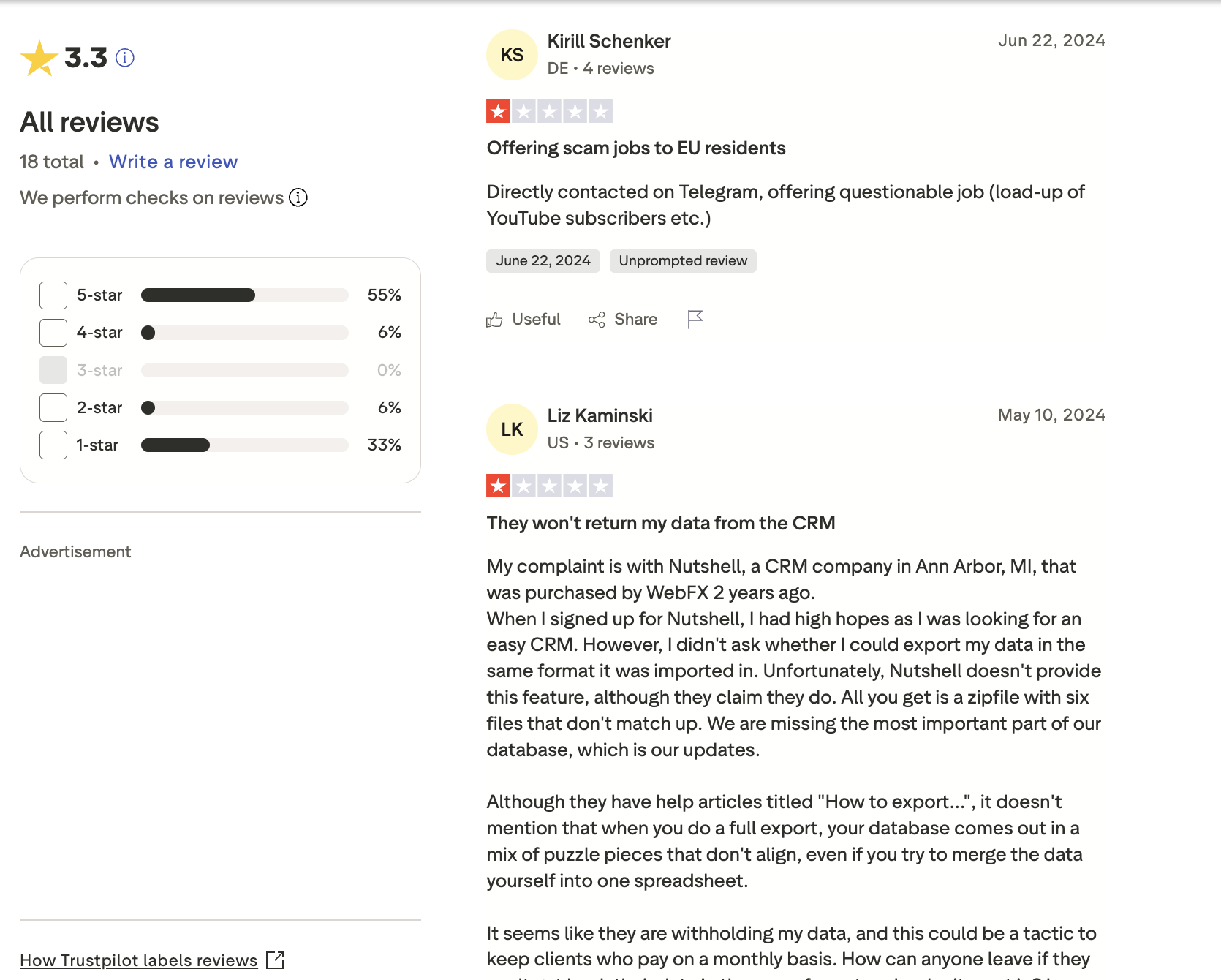
Task: Flag Kirill Schenker's review
Action: click(695, 319)
